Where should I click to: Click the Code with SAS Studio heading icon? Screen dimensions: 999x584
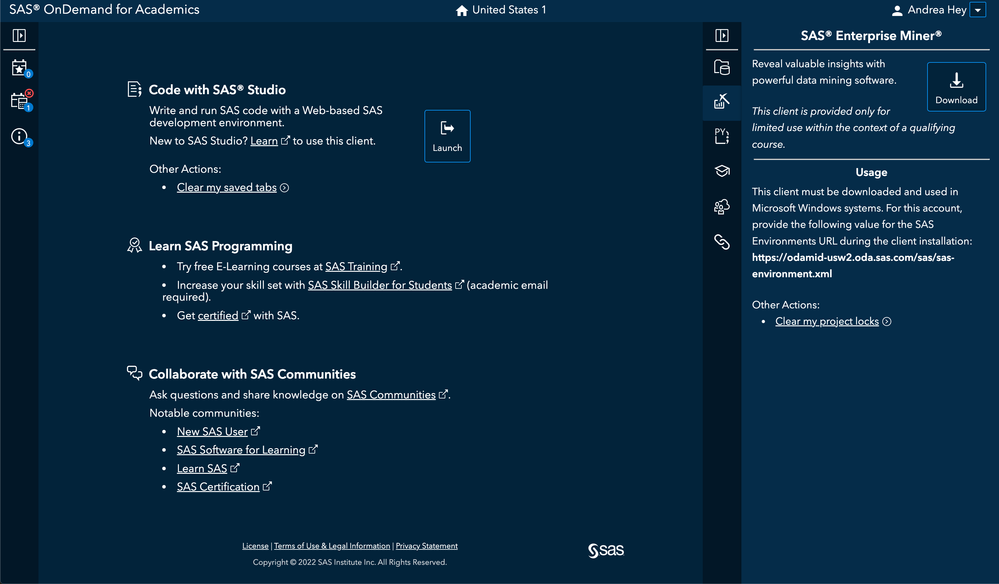(134, 89)
